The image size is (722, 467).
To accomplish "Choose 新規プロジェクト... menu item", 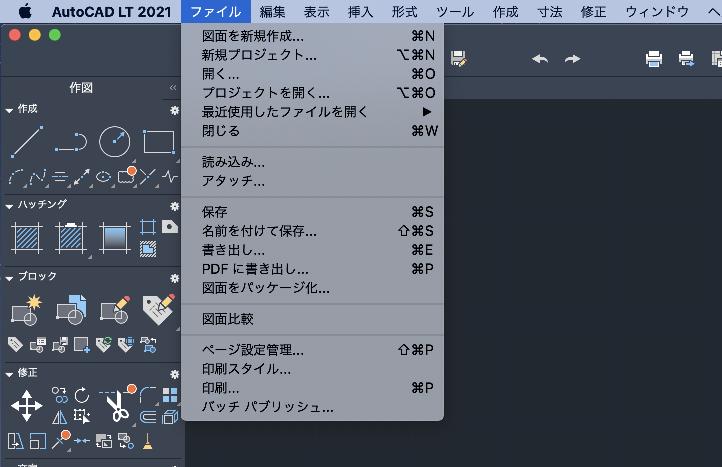I will click(x=313, y=55).
